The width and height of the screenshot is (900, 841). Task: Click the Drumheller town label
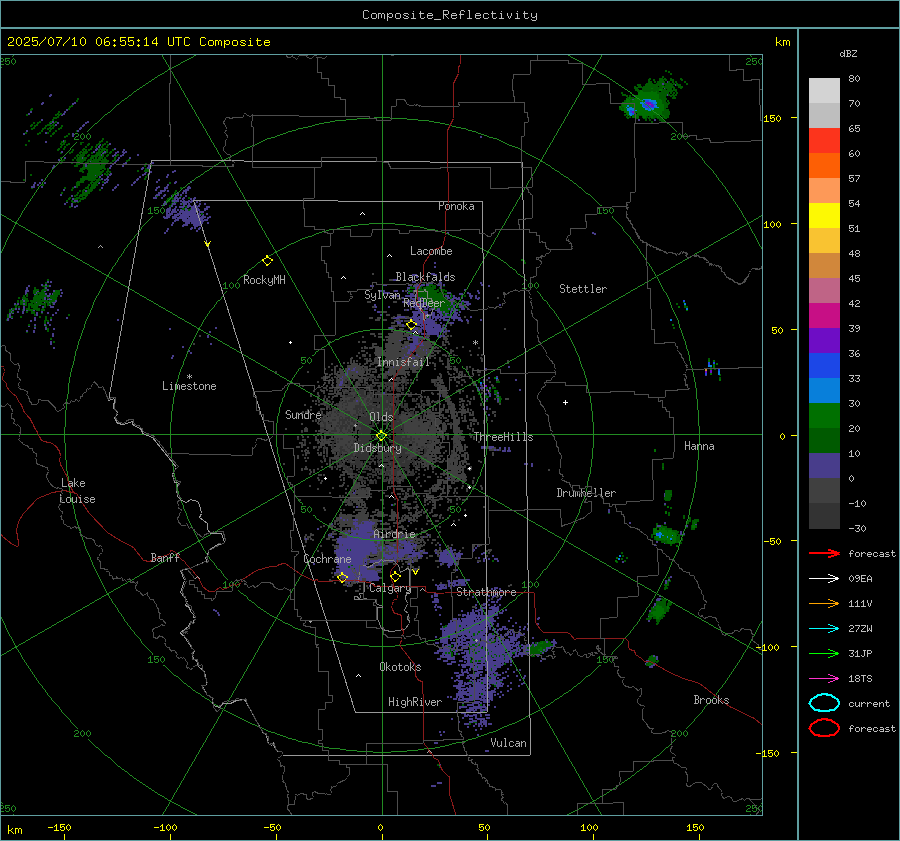click(x=586, y=493)
